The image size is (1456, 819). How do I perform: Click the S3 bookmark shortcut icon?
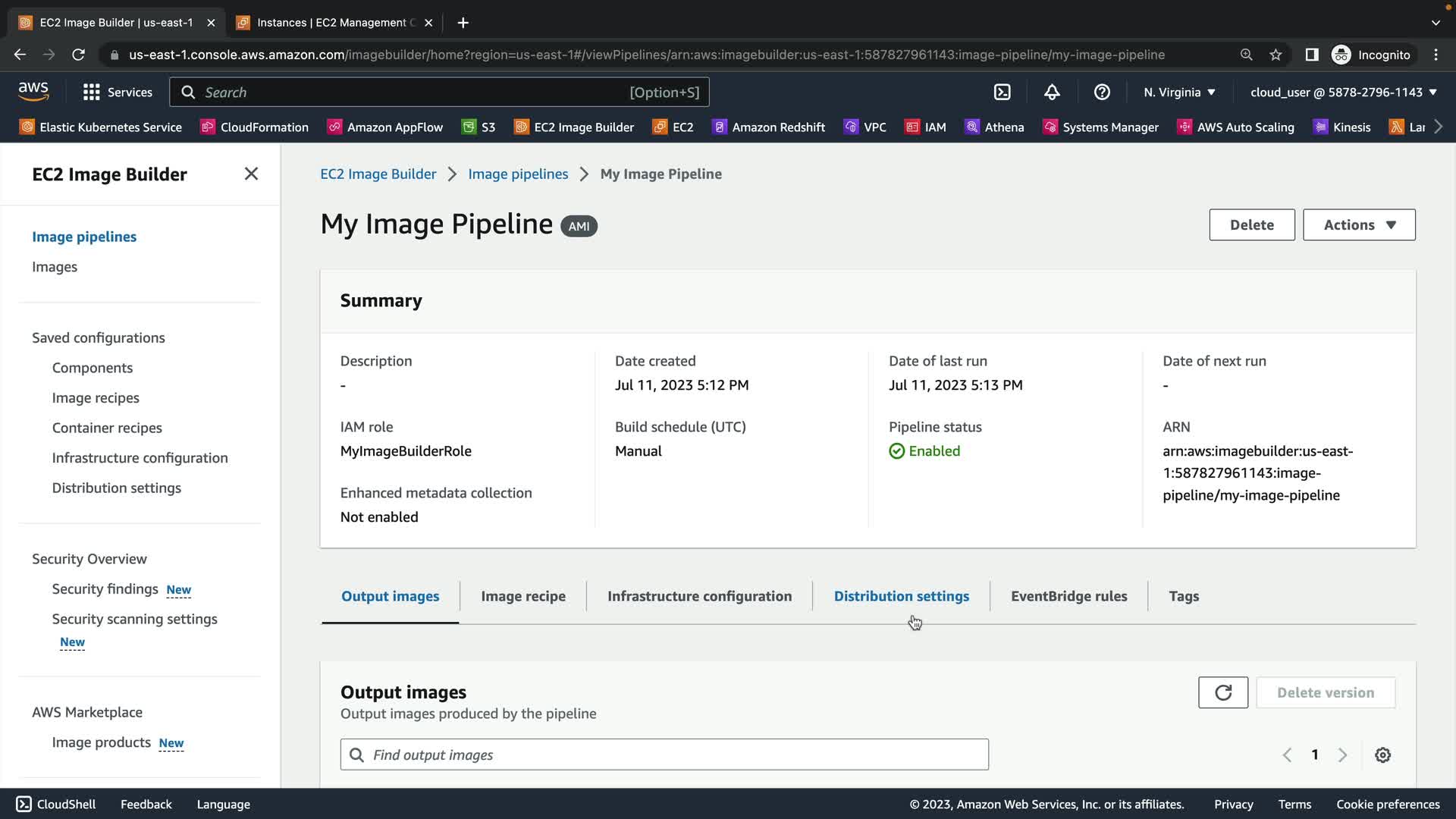pyautogui.click(x=469, y=127)
